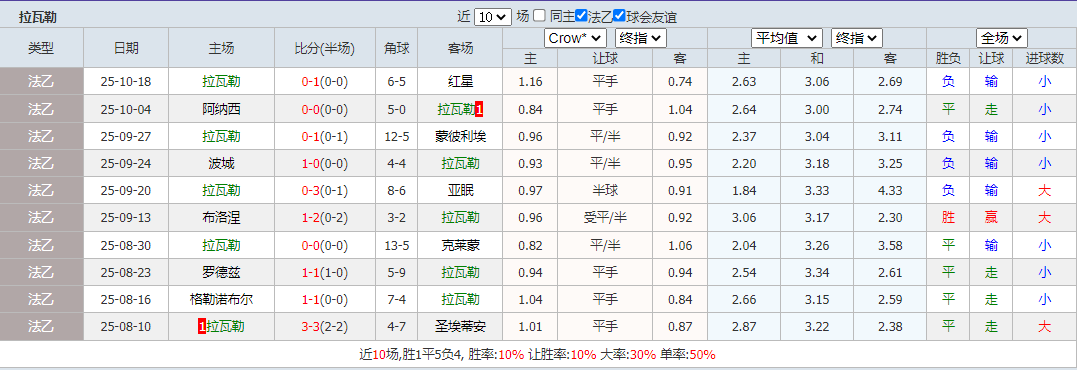Open the 1-0(0-0) score at 波城
Screen dimensions: 1081x370
point(325,163)
